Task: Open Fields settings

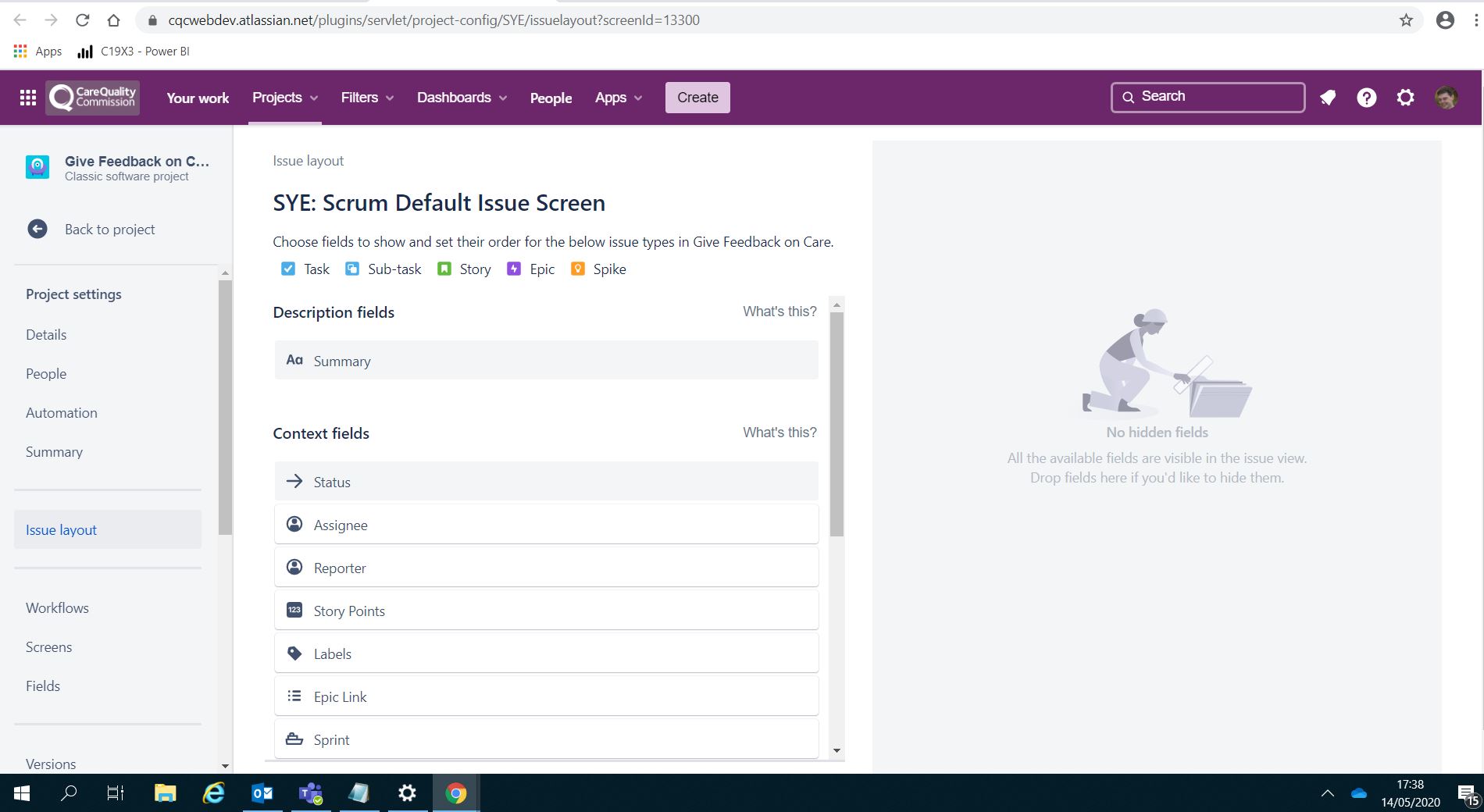Action: pos(43,686)
